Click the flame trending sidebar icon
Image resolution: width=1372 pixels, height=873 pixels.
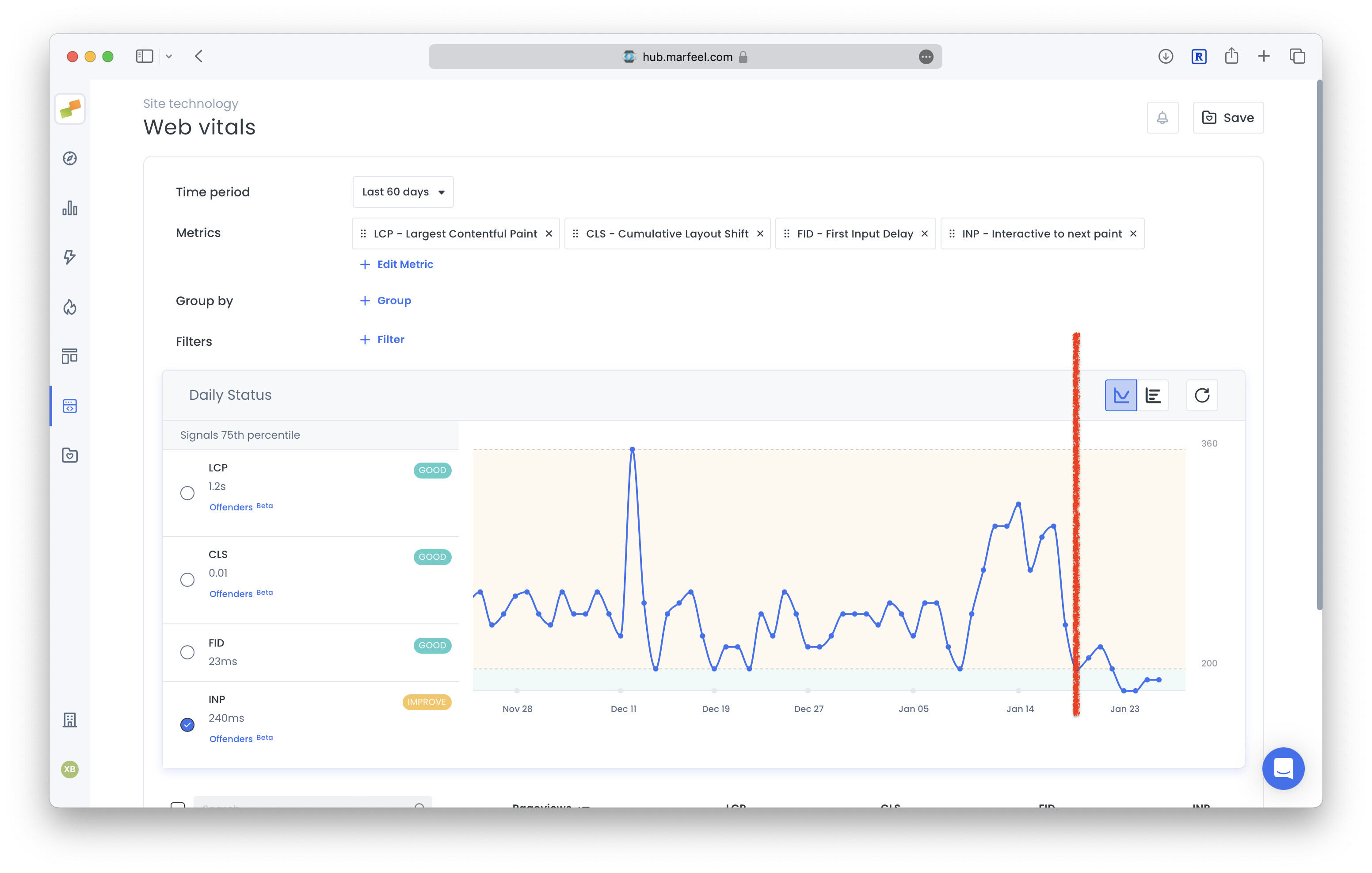(x=69, y=307)
